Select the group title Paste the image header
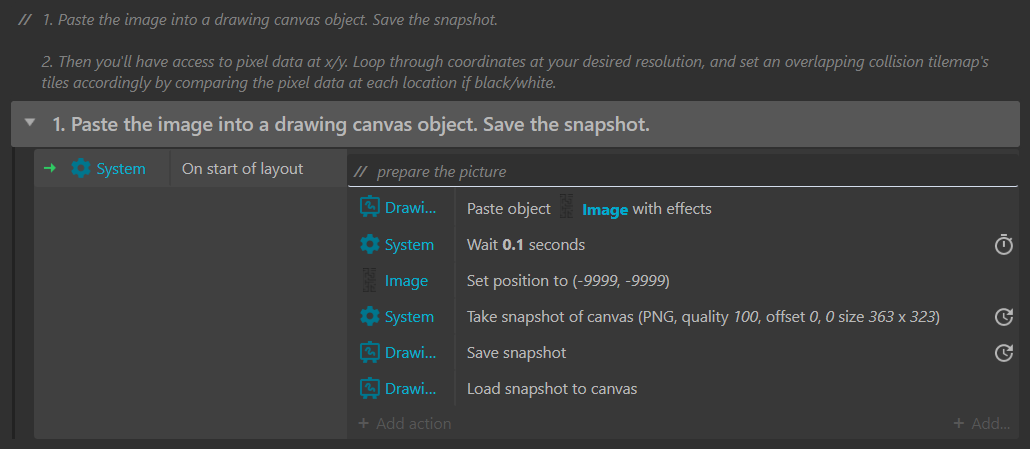 pyautogui.click(x=351, y=124)
